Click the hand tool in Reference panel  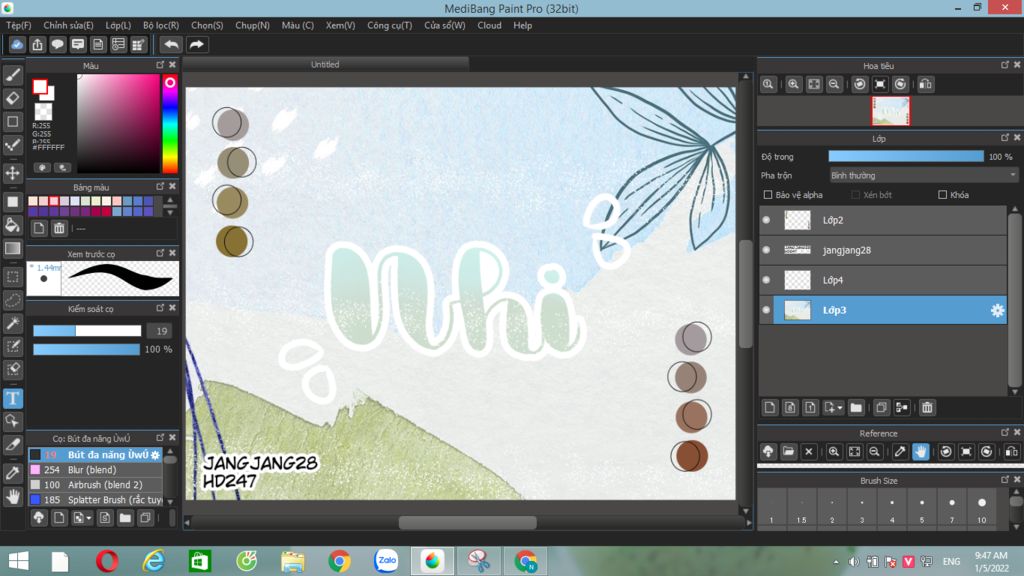pos(920,451)
